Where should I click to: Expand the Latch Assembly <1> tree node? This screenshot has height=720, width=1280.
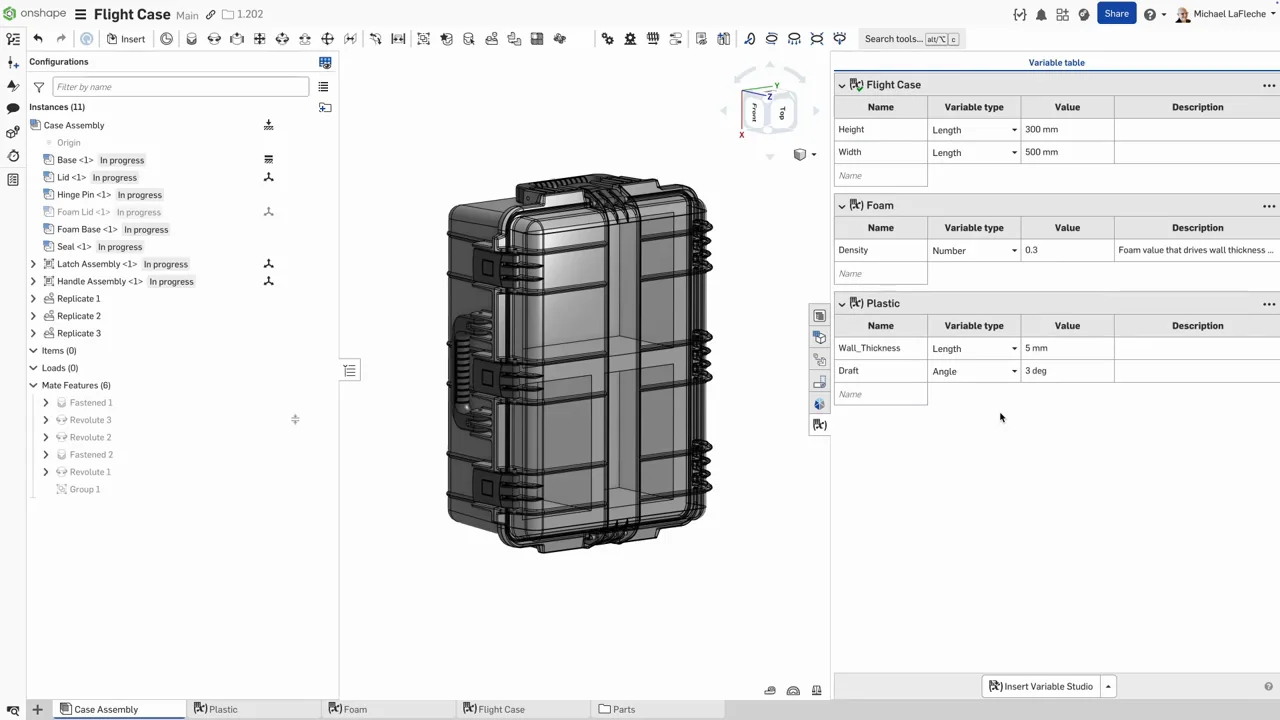33,264
